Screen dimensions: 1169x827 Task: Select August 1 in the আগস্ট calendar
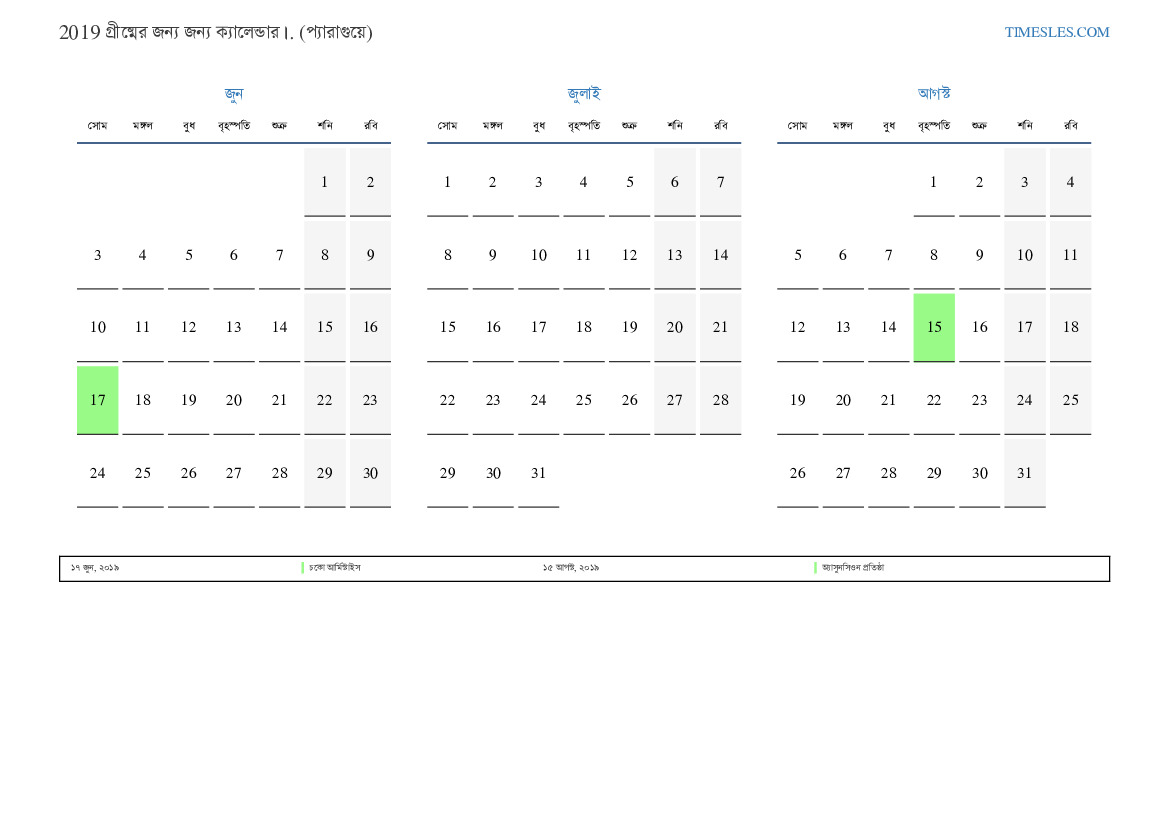934,182
